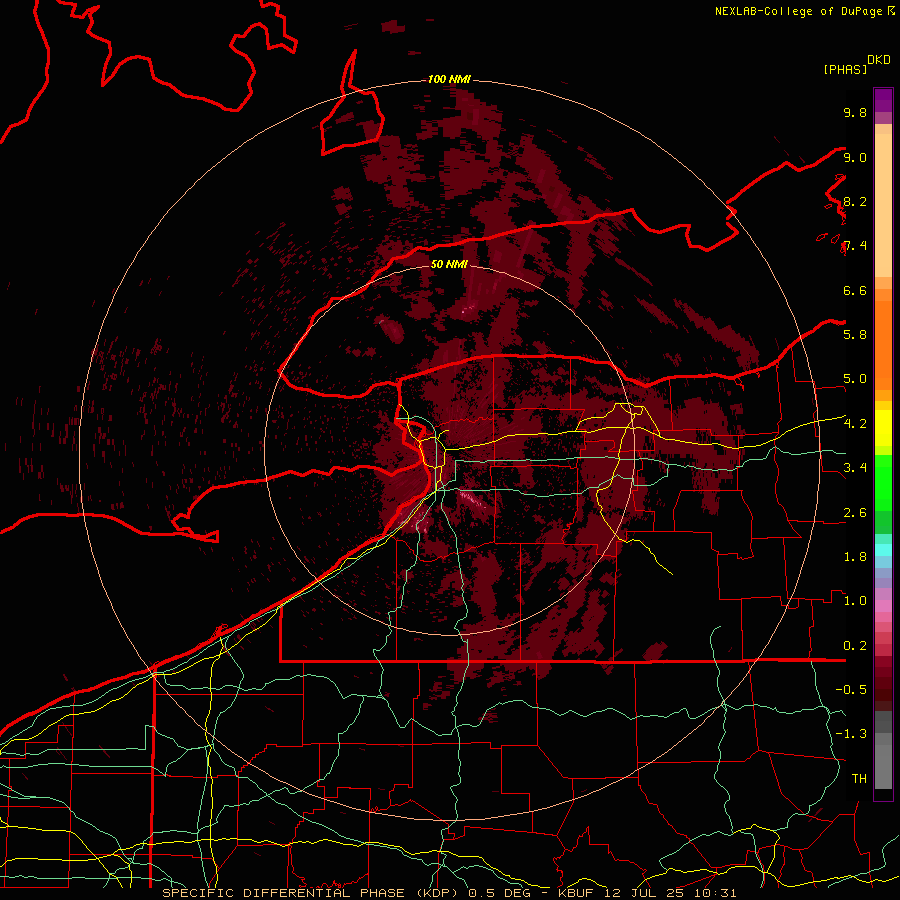
Task: Click the TH label on the color scale
Action: point(859,779)
